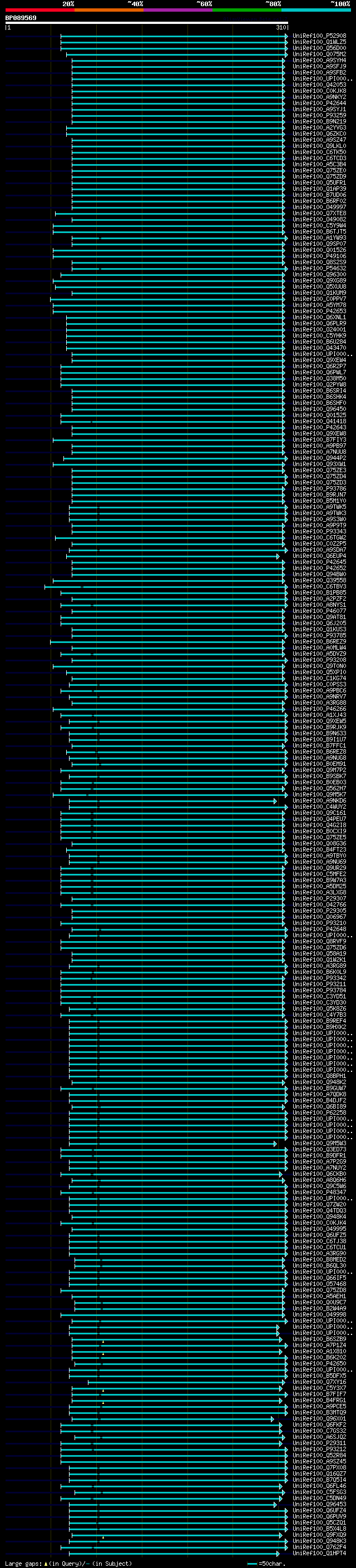Select hit label UniRef100_A2P2F2
The height and width of the screenshot is (1568, 356).
click(x=319, y=598)
